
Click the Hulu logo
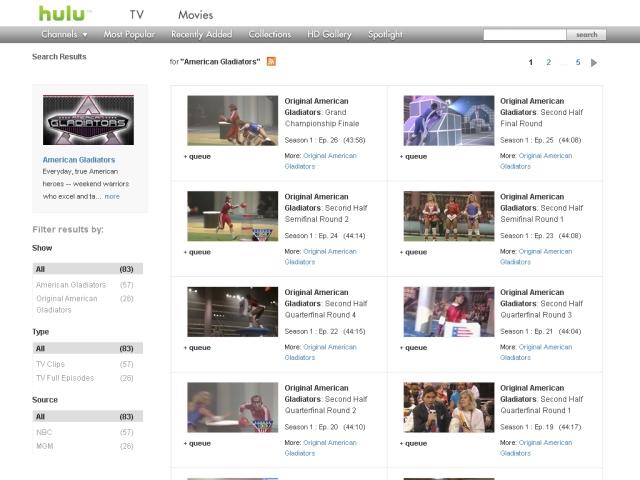(62, 13)
